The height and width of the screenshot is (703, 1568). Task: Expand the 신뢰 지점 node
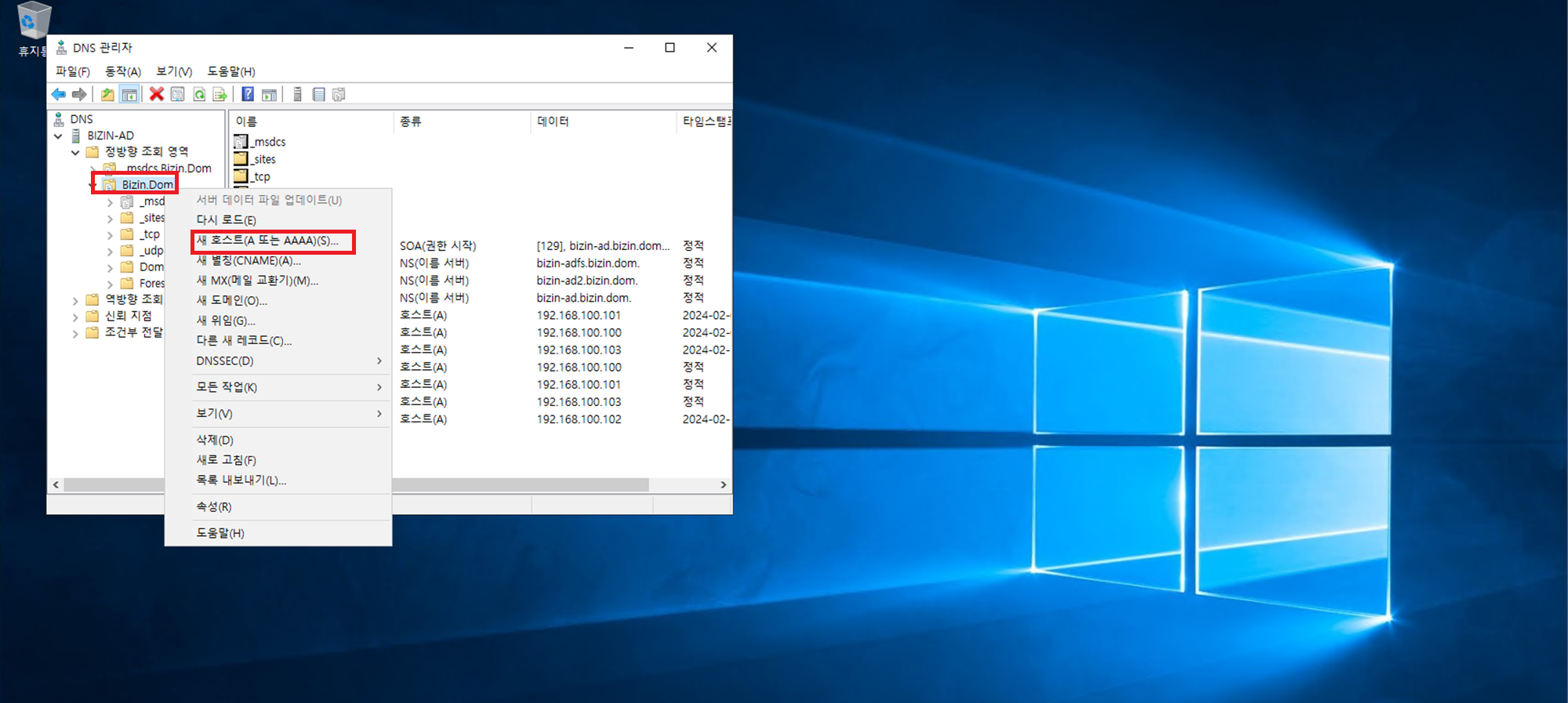(75, 317)
